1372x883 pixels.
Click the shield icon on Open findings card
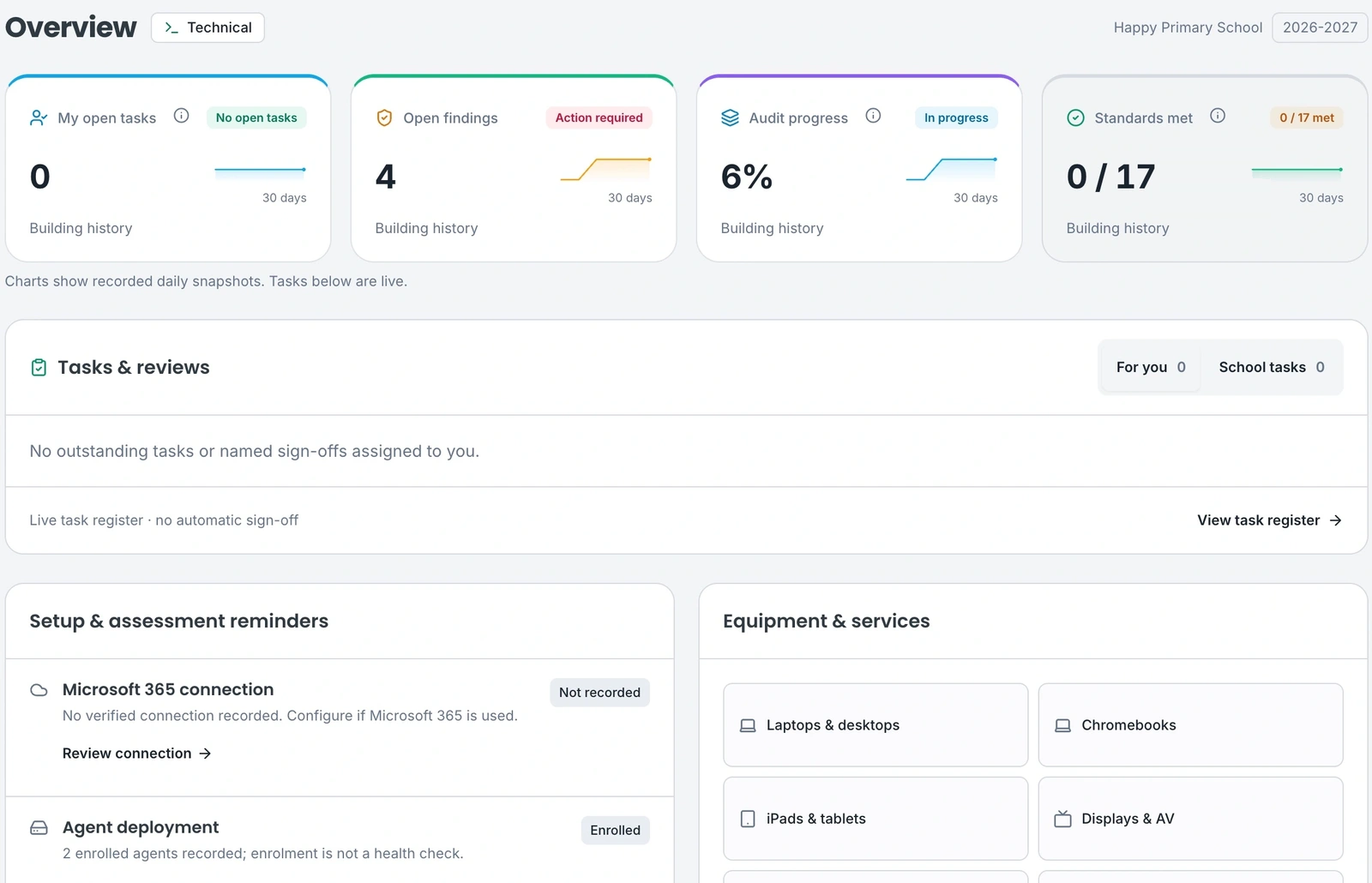384,117
